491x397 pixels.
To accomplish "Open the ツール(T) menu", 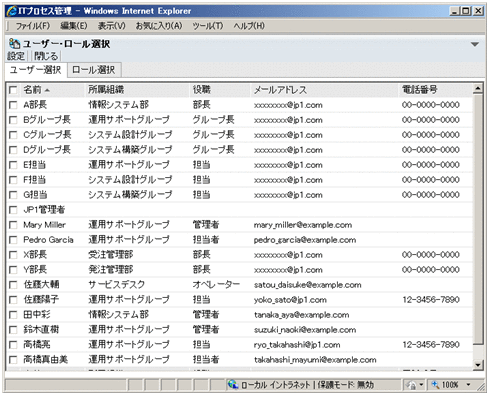I will pyautogui.click(x=208, y=26).
